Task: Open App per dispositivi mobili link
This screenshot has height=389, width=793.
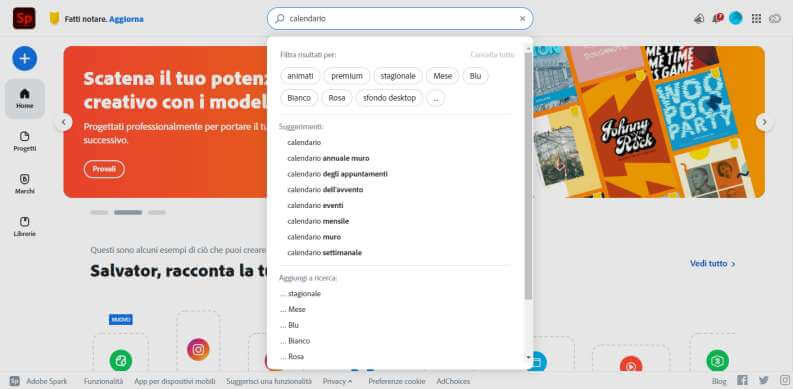Action: (175, 381)
